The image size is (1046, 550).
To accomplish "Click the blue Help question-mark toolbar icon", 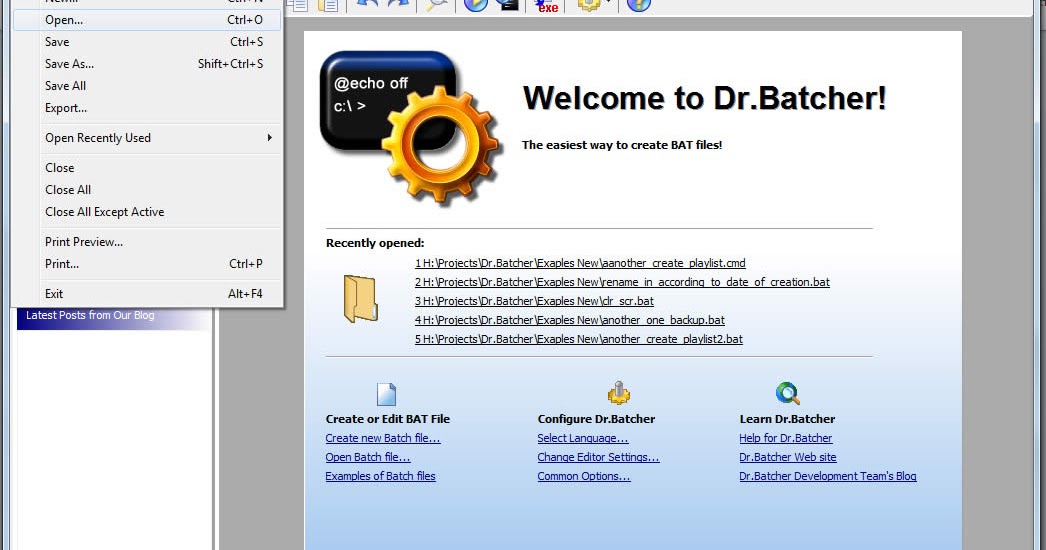I will [638, 5].
